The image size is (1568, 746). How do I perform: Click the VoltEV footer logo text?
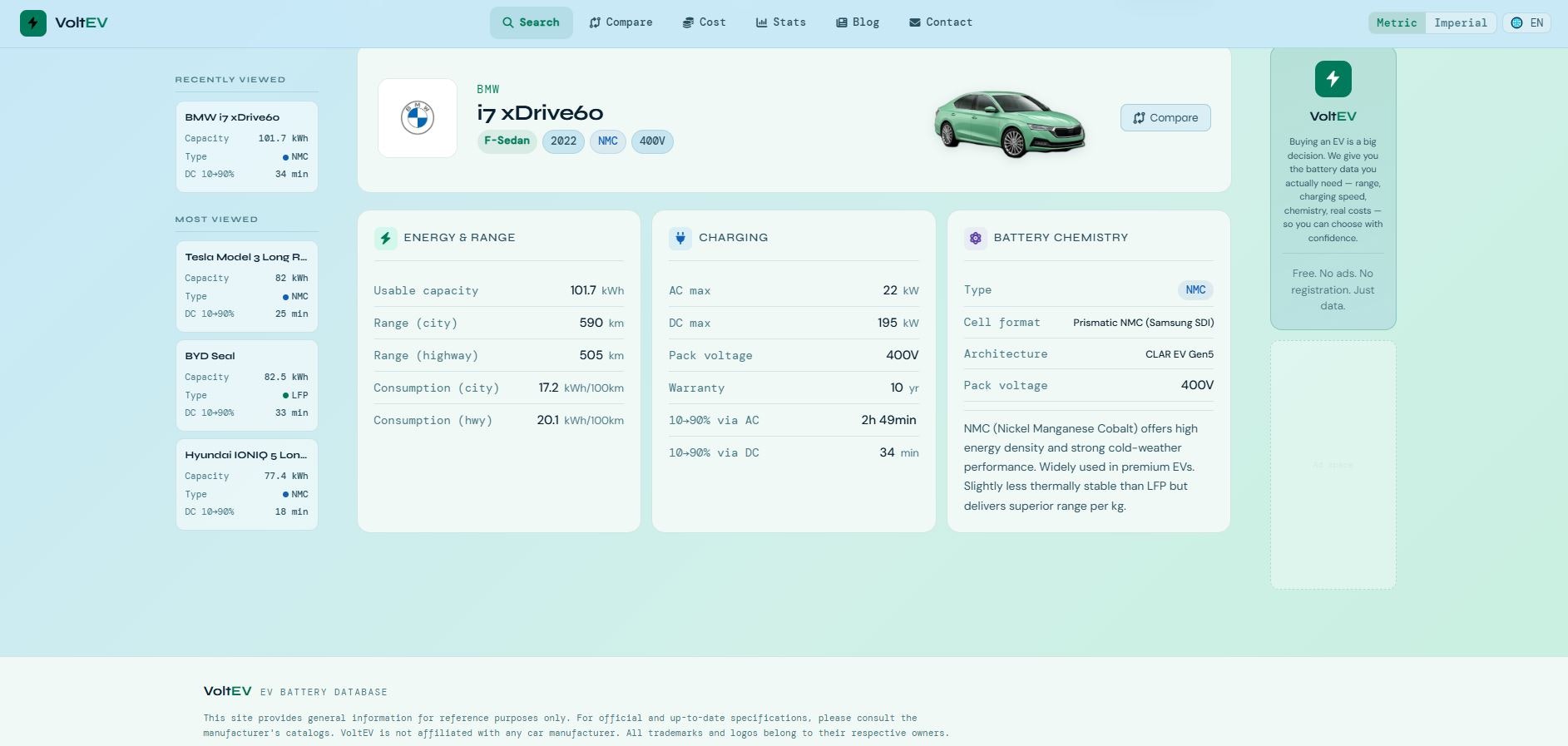pyautogui.click(x=227, y=691)
